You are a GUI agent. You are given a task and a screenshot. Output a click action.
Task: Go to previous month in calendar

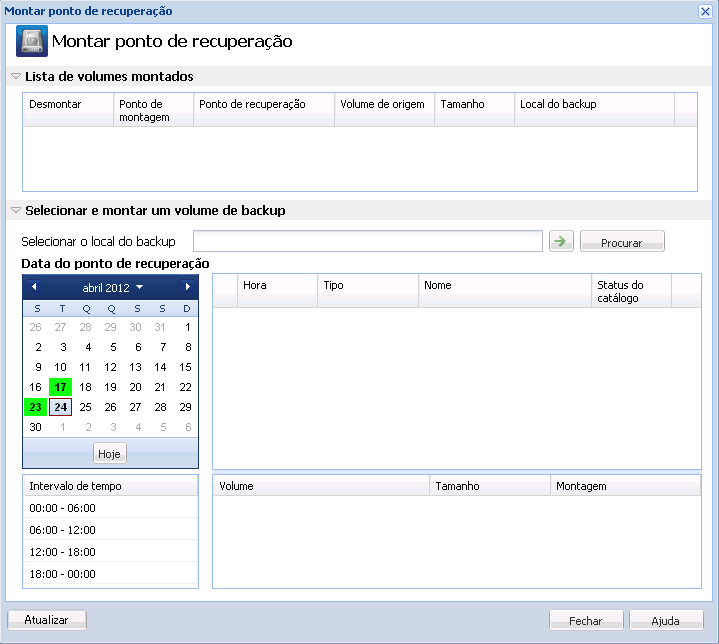coord(34,287)
